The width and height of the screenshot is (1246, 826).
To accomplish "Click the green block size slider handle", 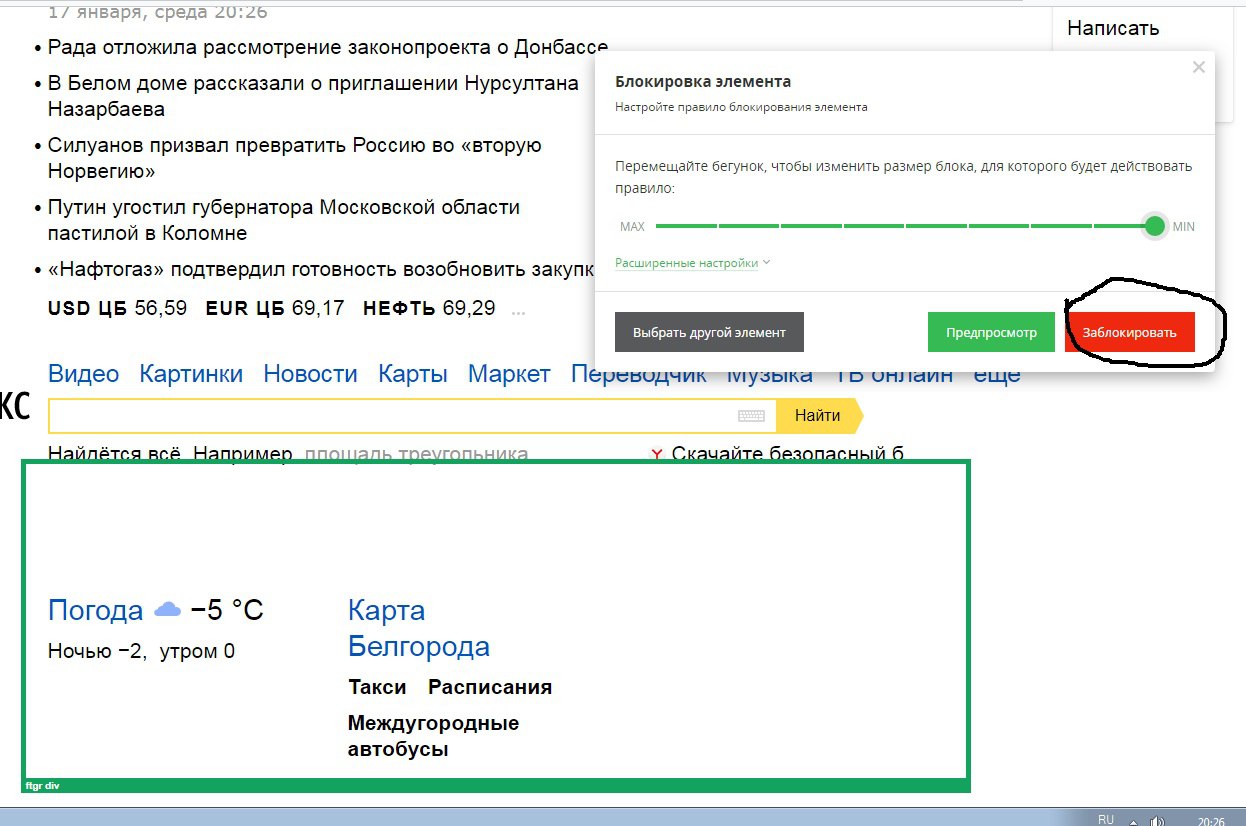I will 1155,226.
